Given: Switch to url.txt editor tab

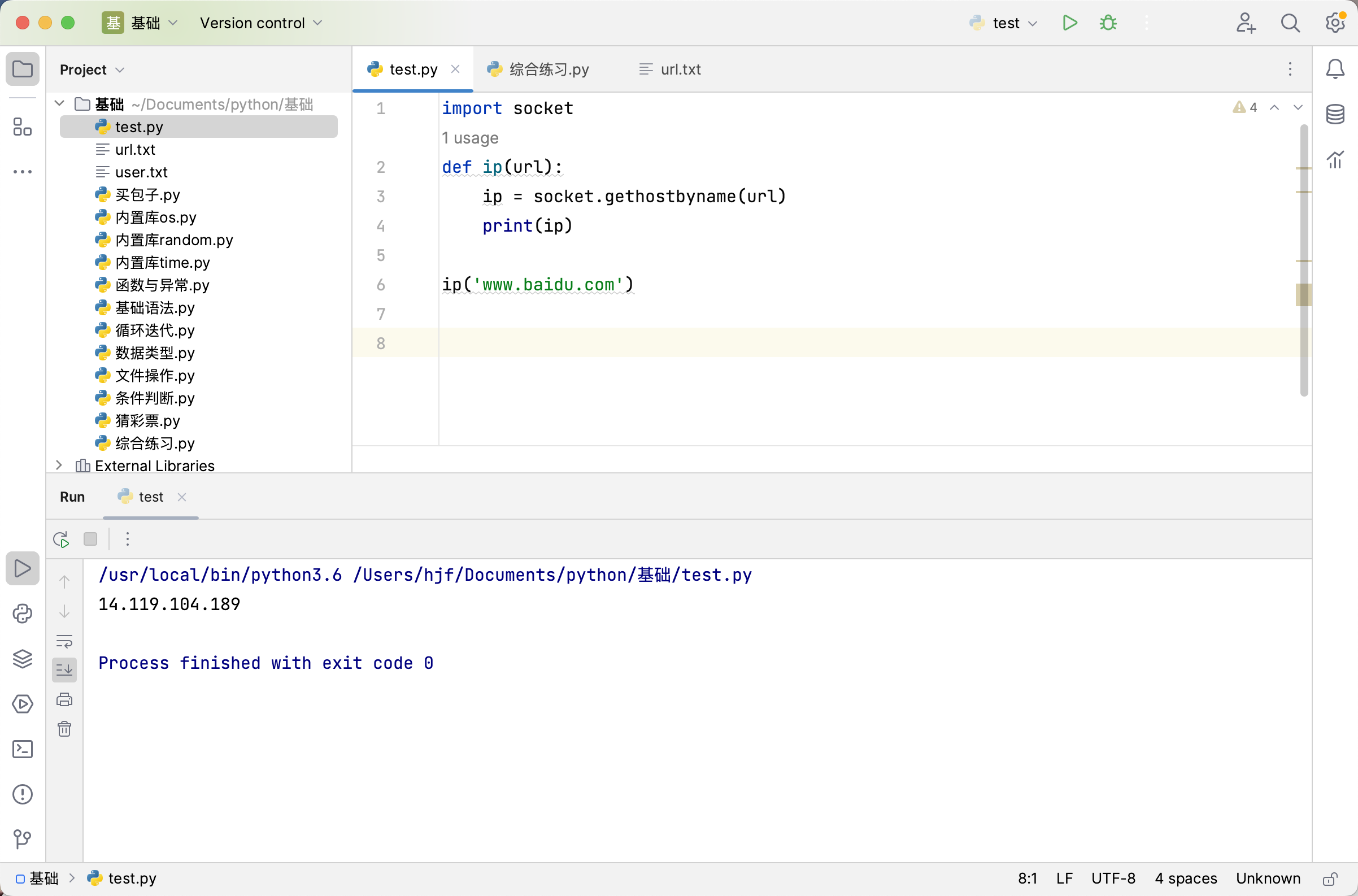Looking at the screenshot, I should [x=669, y=69].
